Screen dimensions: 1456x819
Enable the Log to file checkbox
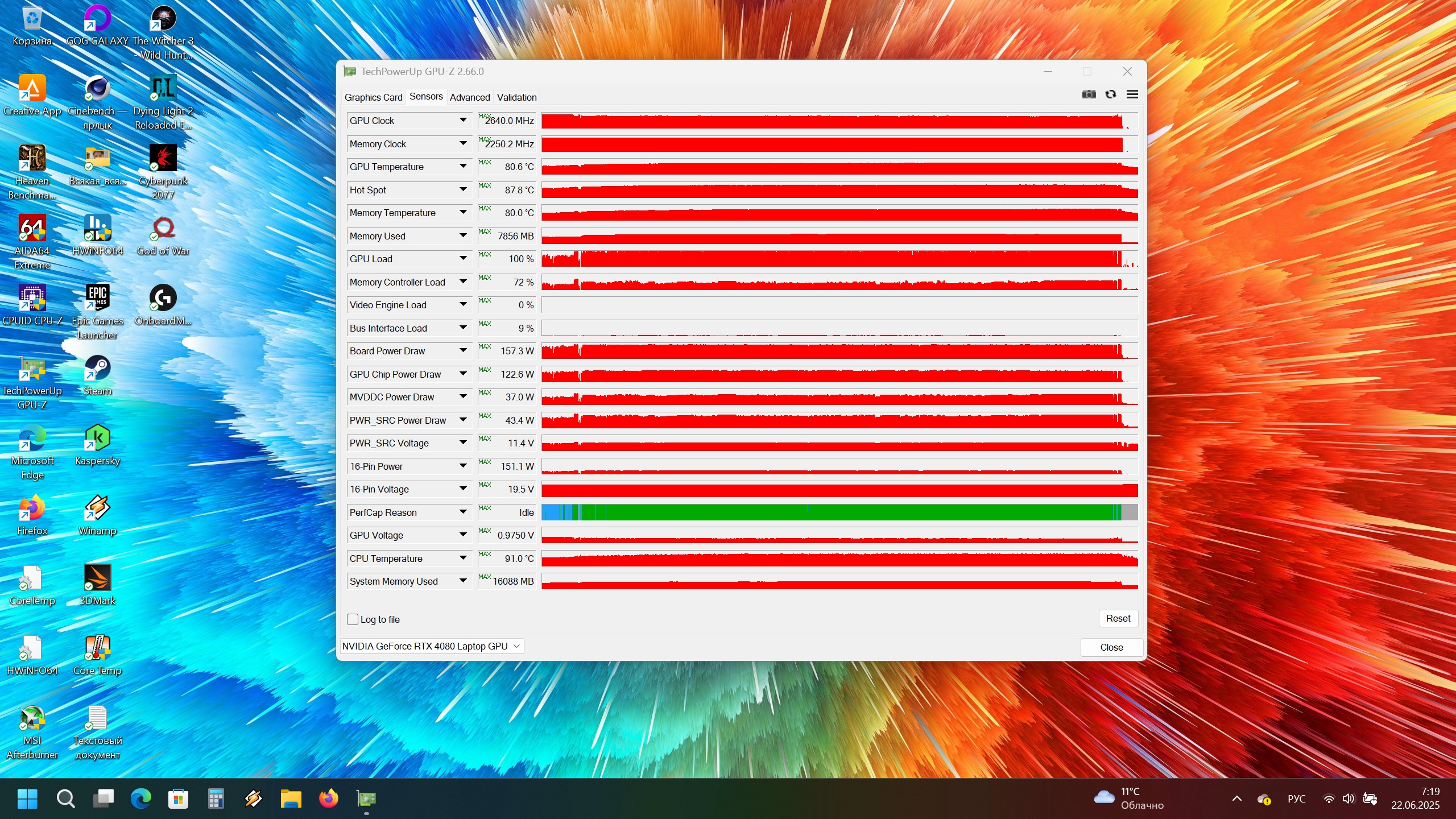point(353,619)
